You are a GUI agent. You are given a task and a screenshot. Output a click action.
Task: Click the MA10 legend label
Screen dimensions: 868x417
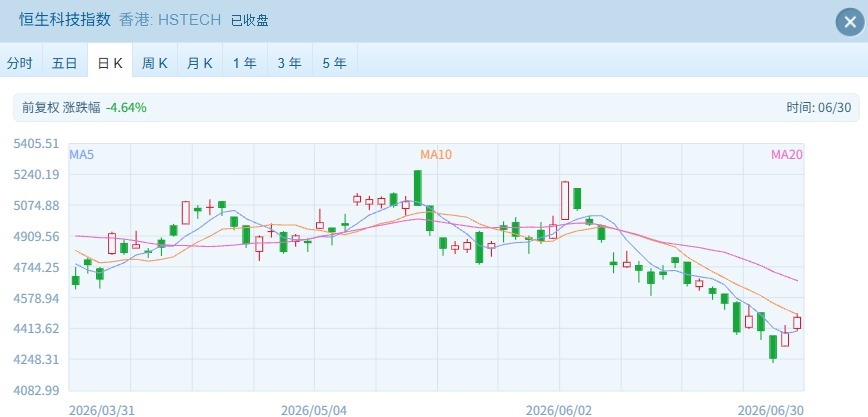[x=436, y=155]
